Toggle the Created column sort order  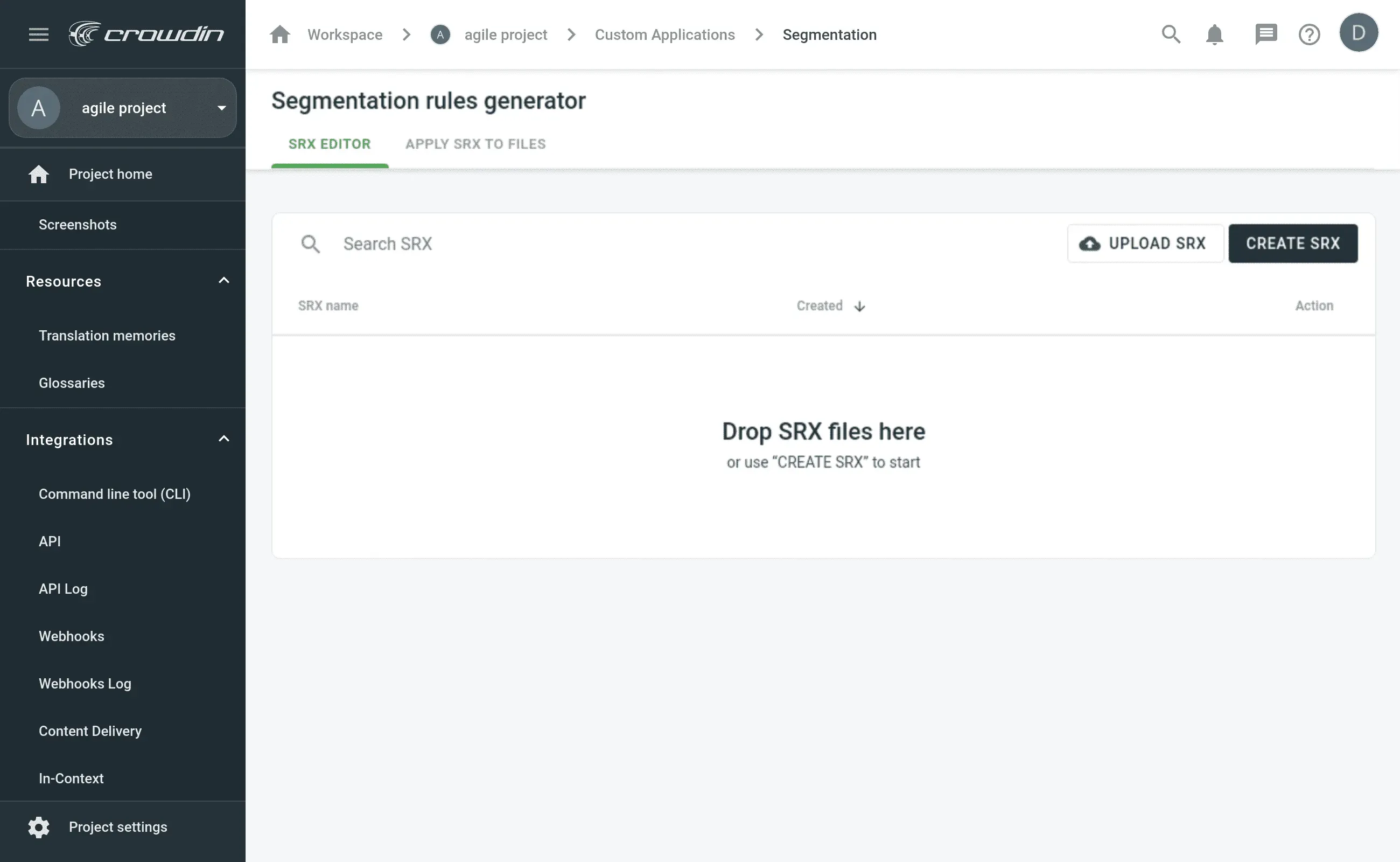[x=831, y=305]
